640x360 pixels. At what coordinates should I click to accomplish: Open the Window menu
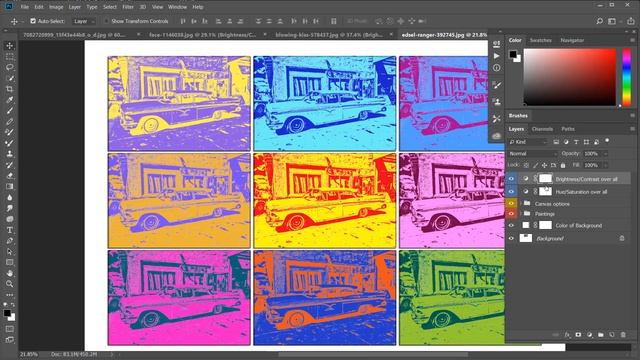(x=177, y=7)
